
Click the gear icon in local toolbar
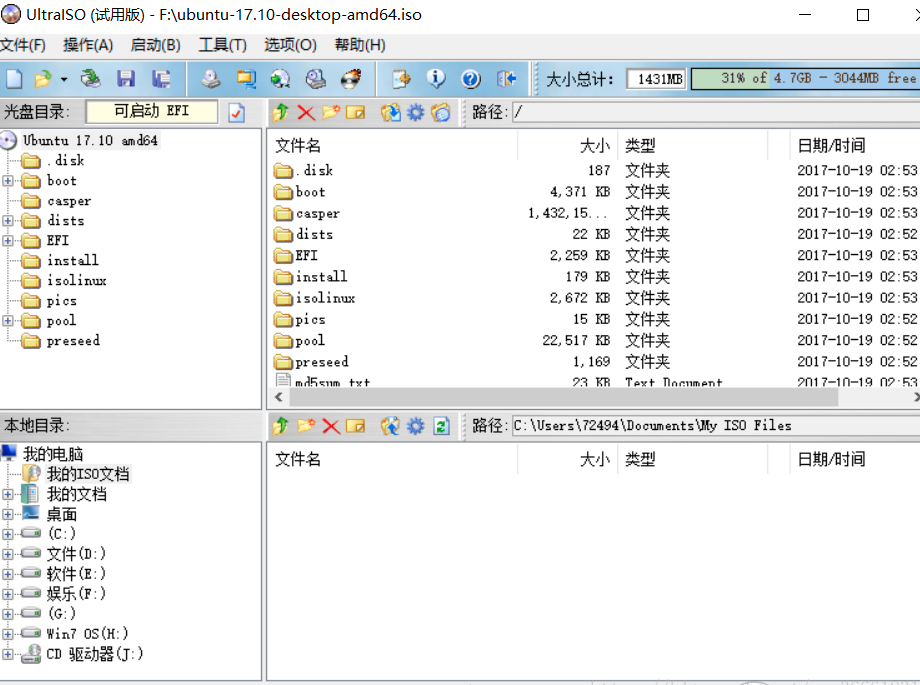click(x=415, y=426)
